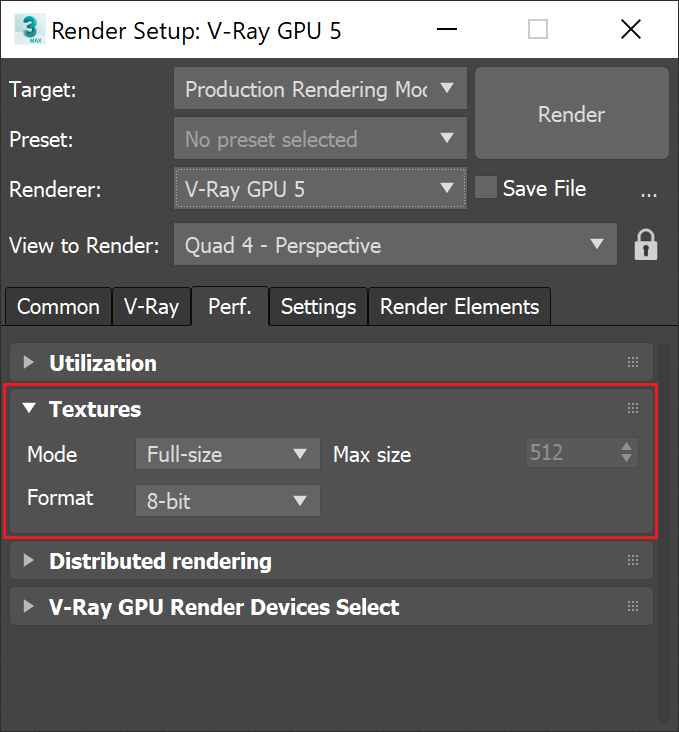Switch to the Common tab
The image size is (679, 732).
click(58, 307)
